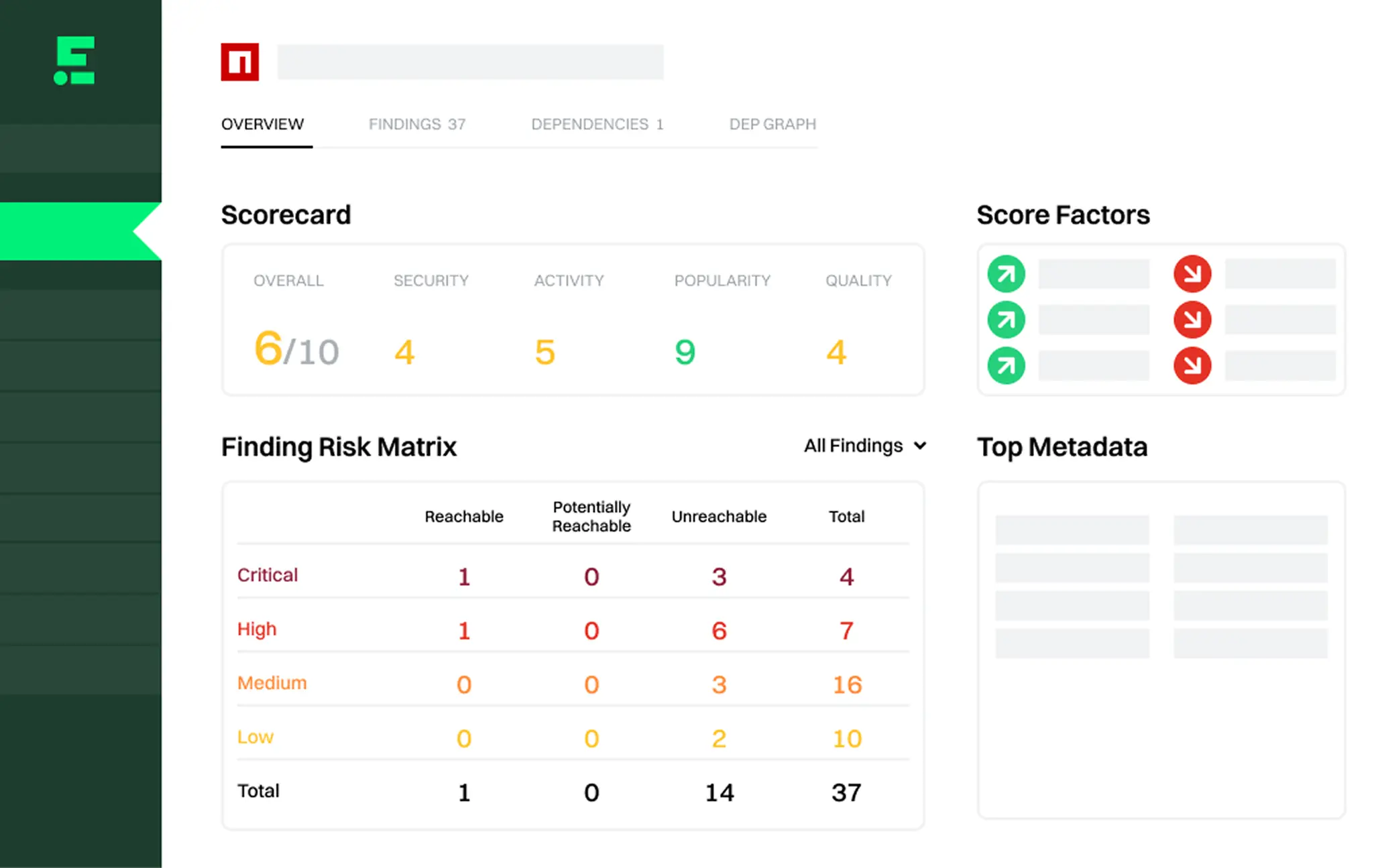Click the red npm package icon
This screenshot has height=868, width=1376.
pos(240,62)
